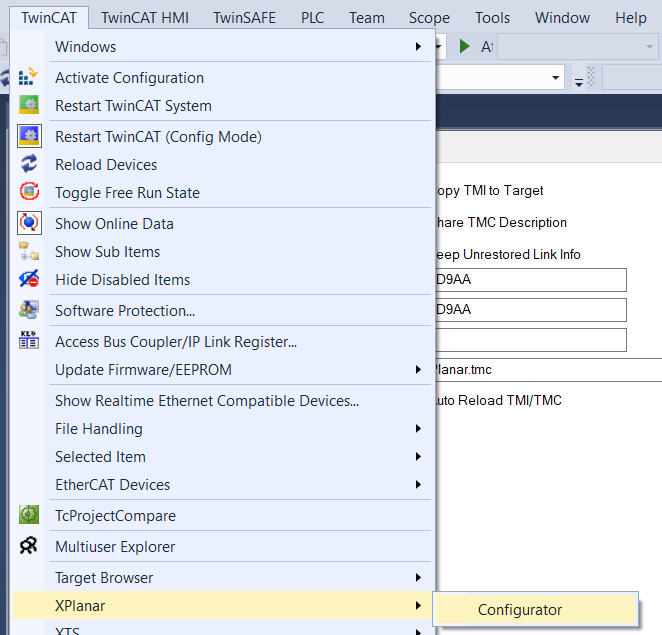The width and height of the screenshot is (662, 635).
Task: Select Toggle Free Run State
Action: pyautogui.click(x=224, y=193)
